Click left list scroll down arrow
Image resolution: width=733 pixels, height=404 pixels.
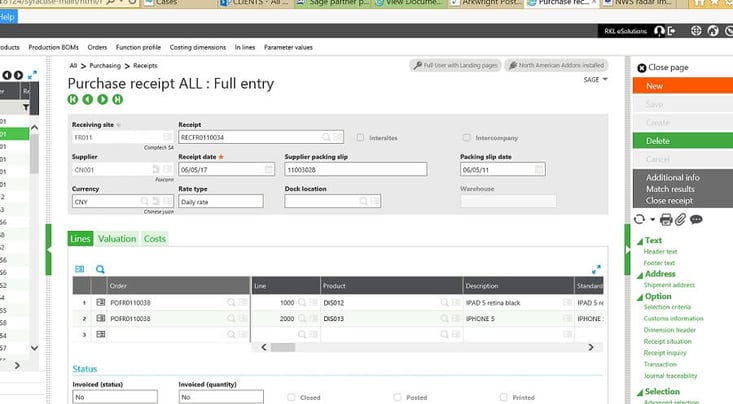point(34,348)
